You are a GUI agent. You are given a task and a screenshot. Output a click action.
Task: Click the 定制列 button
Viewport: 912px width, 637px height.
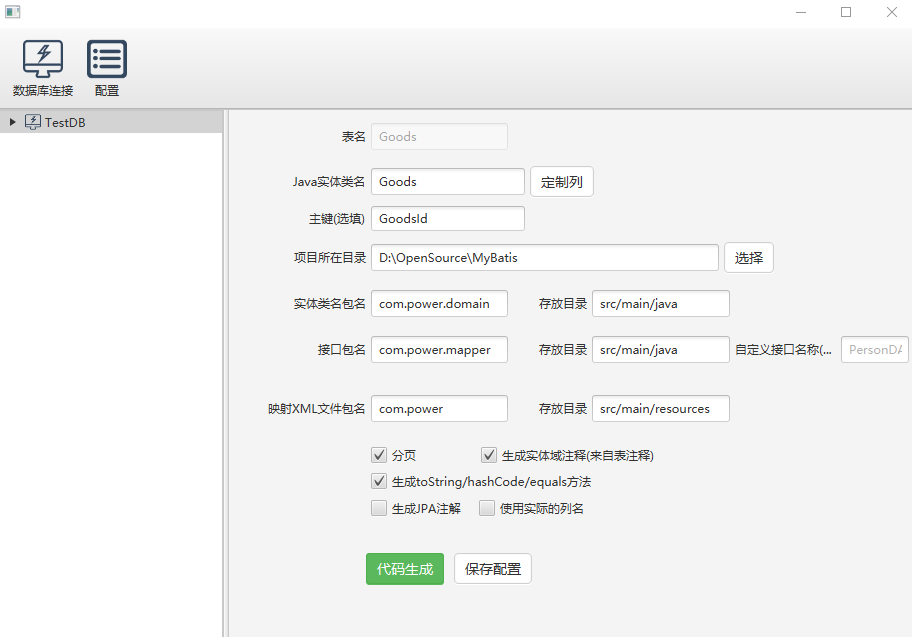[x=561, y=181]
